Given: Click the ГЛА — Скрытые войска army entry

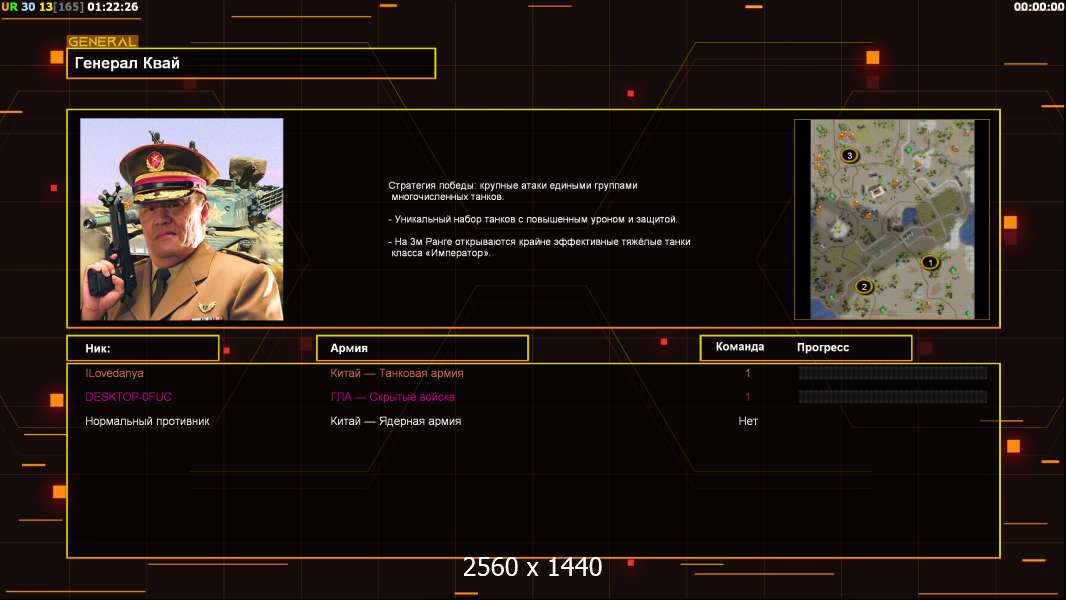Looking at the screenshot, I should tap(392, 397).
